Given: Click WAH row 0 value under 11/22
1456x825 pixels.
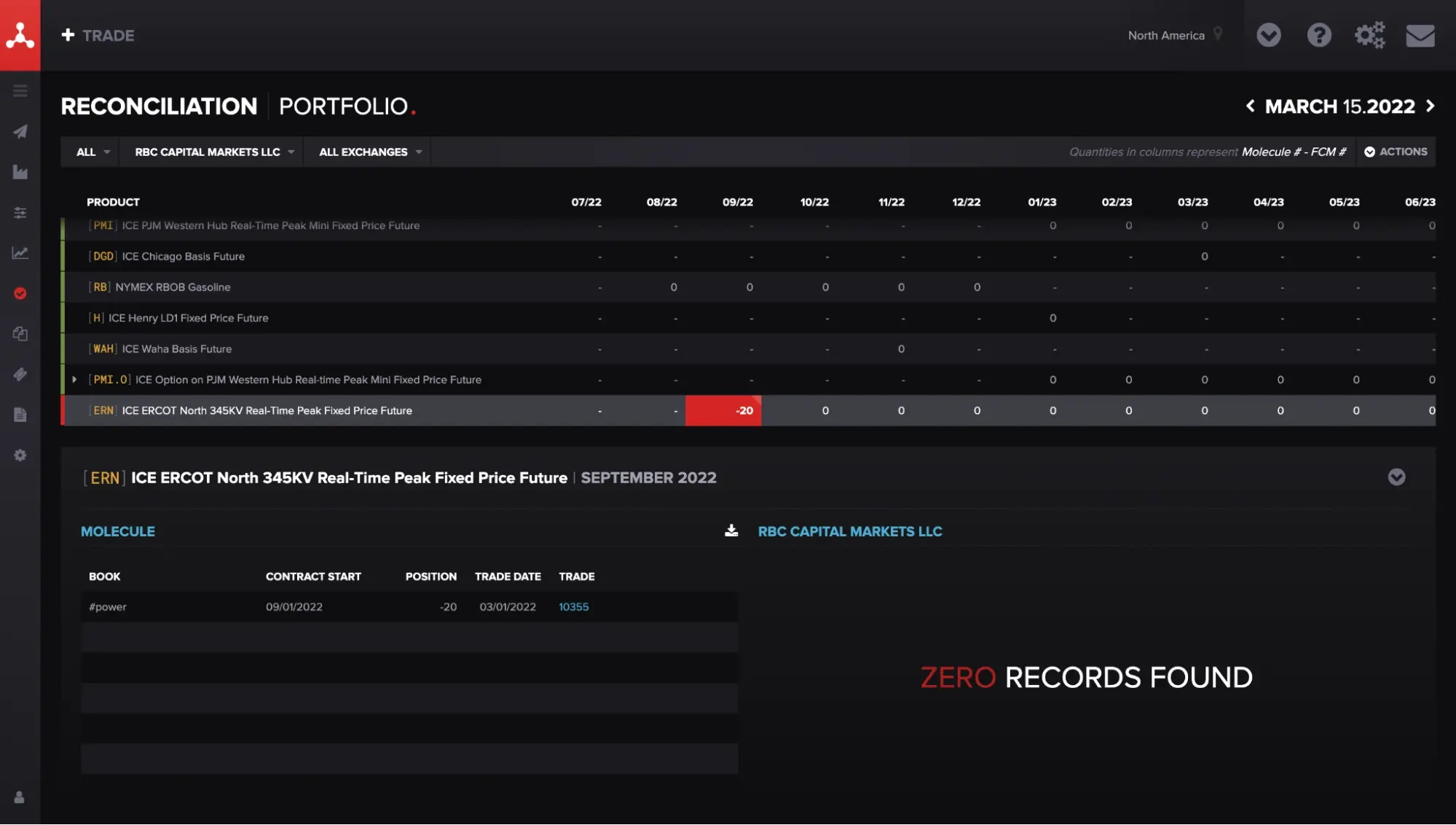Looking at the screenshot, I should pos(901,349).
